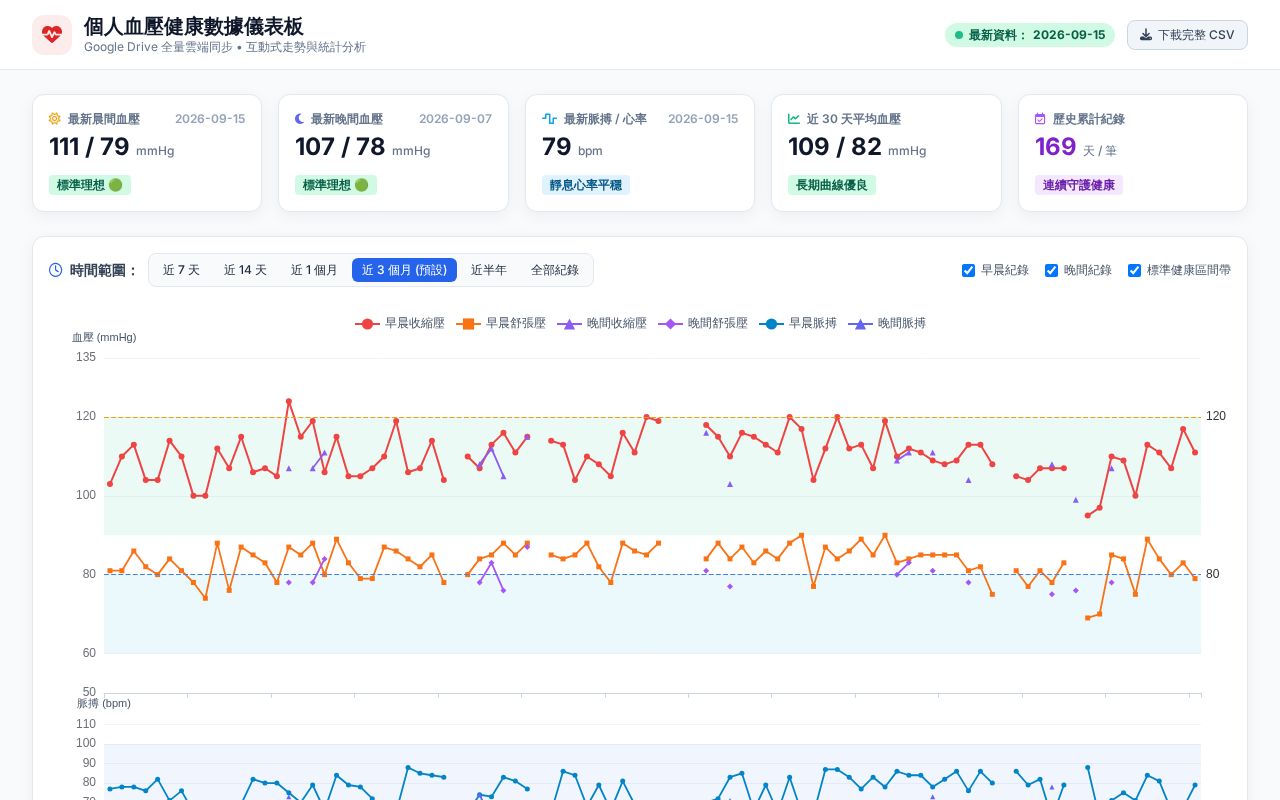This screenshot has height=800, width=1280.
Task: Select the 近 7 天 time range
Action: pos(181,270)
